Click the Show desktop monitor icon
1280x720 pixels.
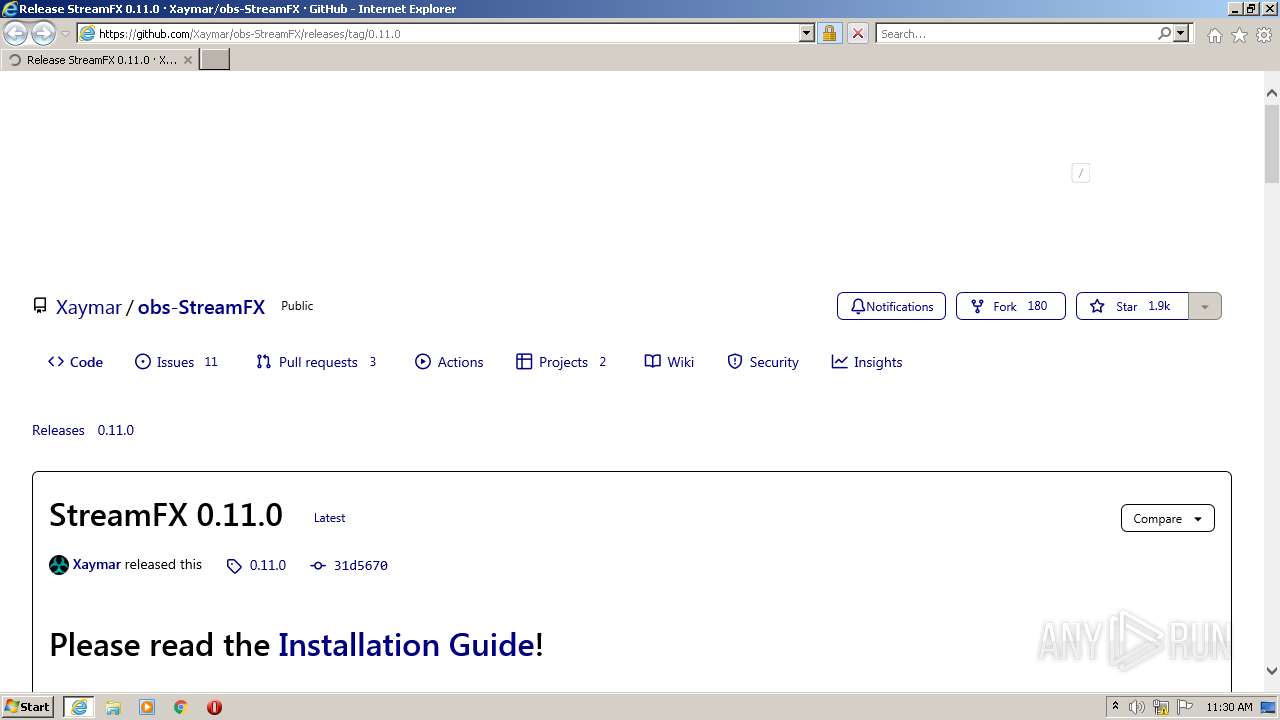1268,707
